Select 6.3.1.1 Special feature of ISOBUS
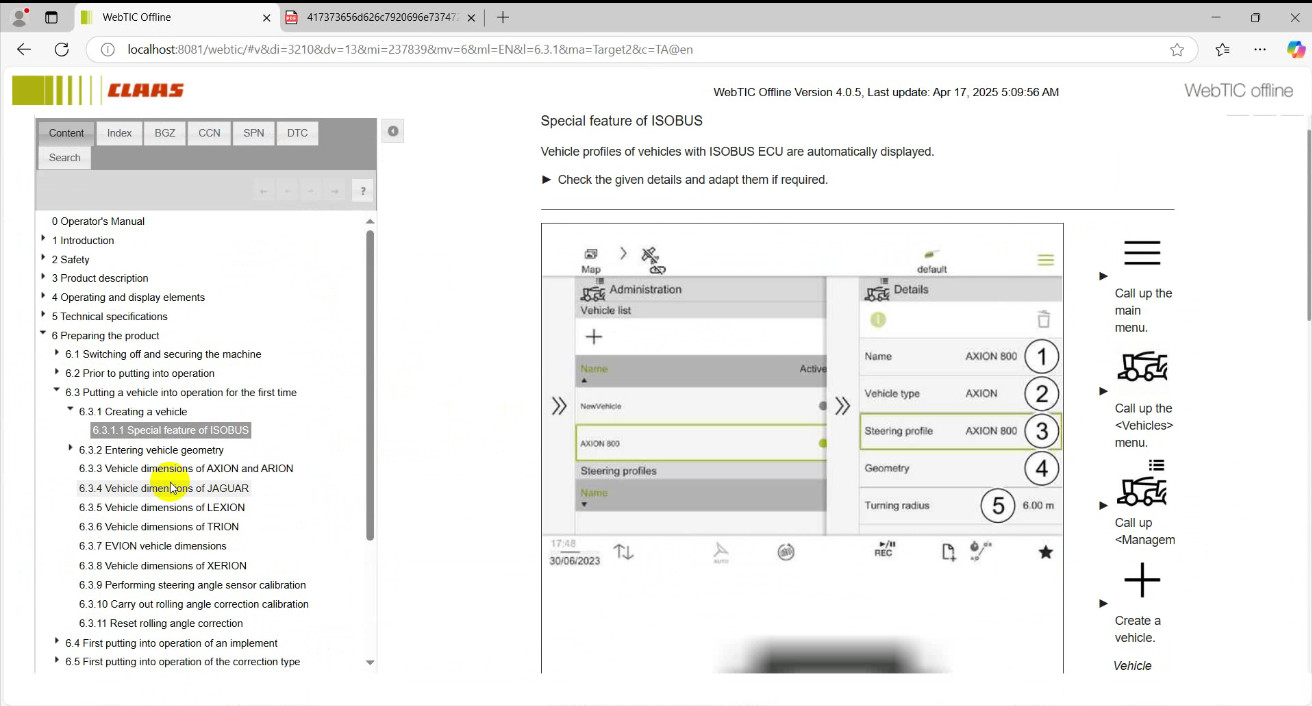1312x706 pixels. point(171,431)
